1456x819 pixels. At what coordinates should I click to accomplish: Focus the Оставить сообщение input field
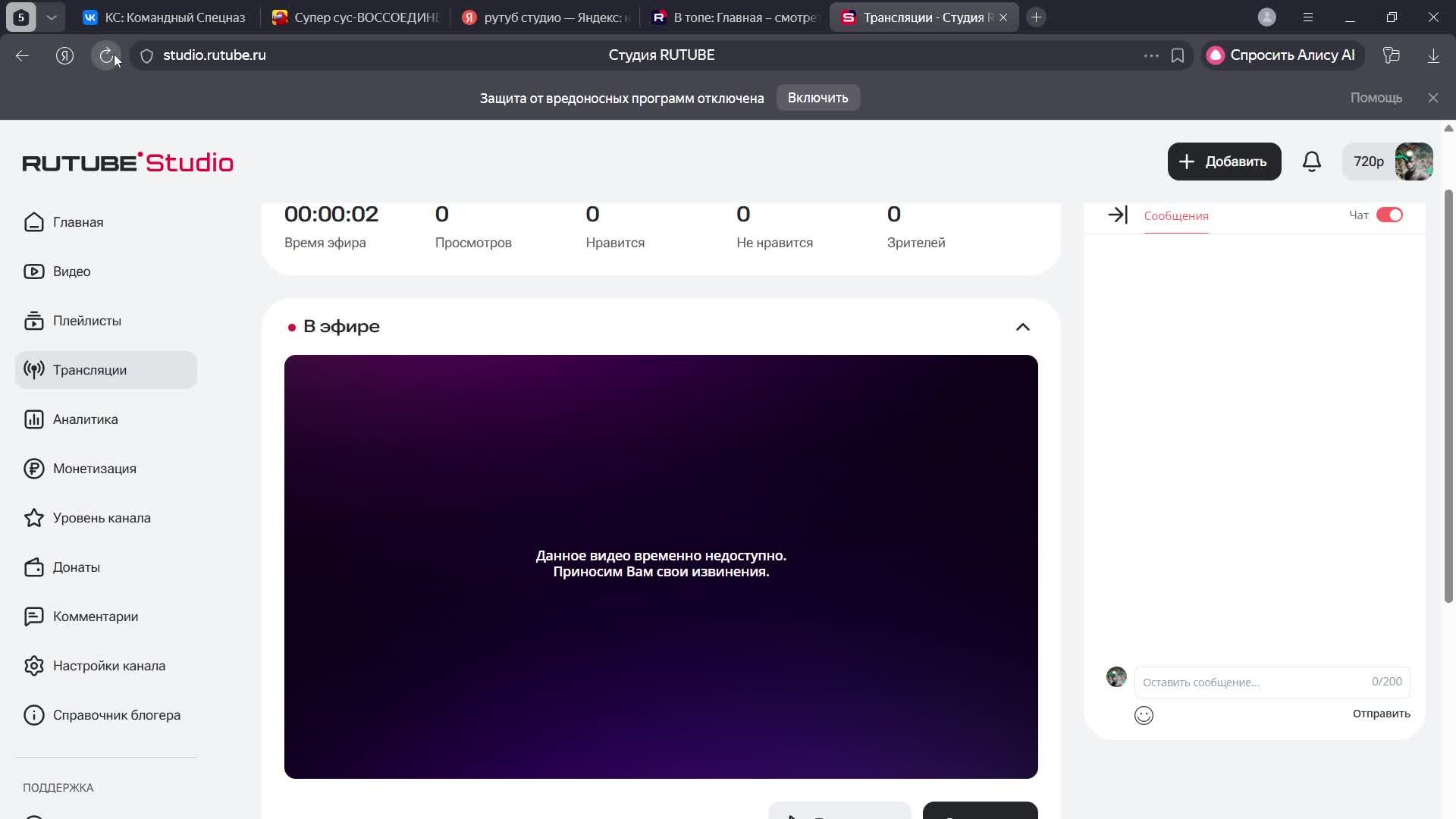pos(1251,682)
